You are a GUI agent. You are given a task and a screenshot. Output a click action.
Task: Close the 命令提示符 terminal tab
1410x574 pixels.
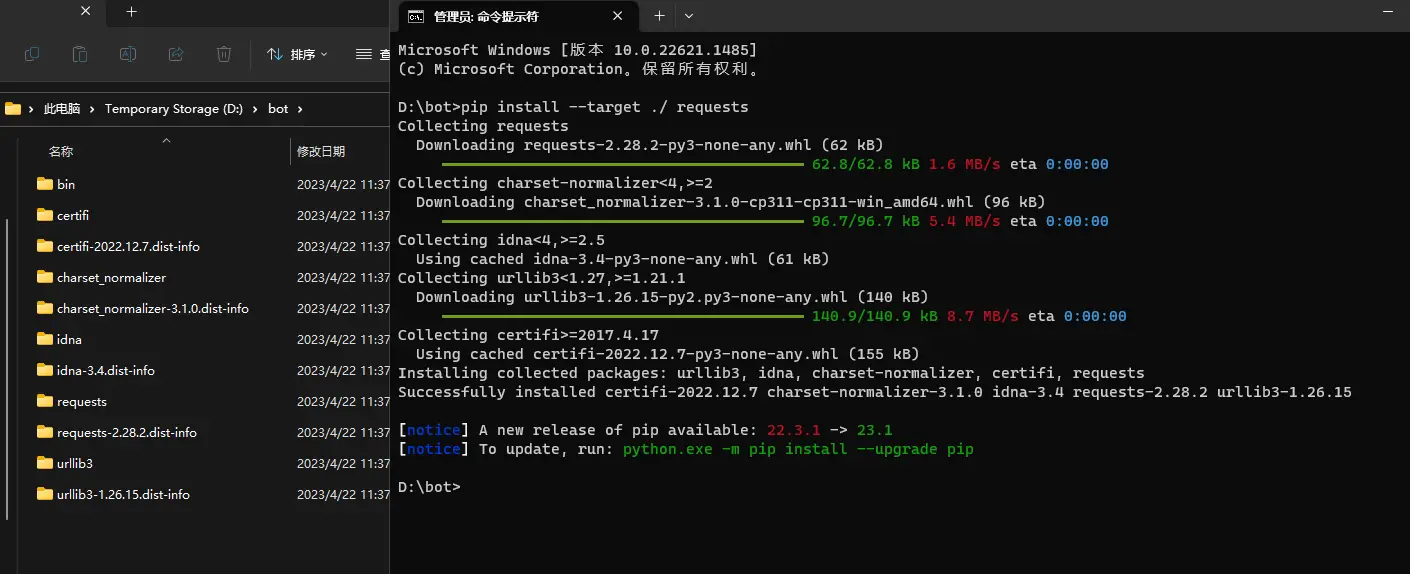click(x=619, y=16)
